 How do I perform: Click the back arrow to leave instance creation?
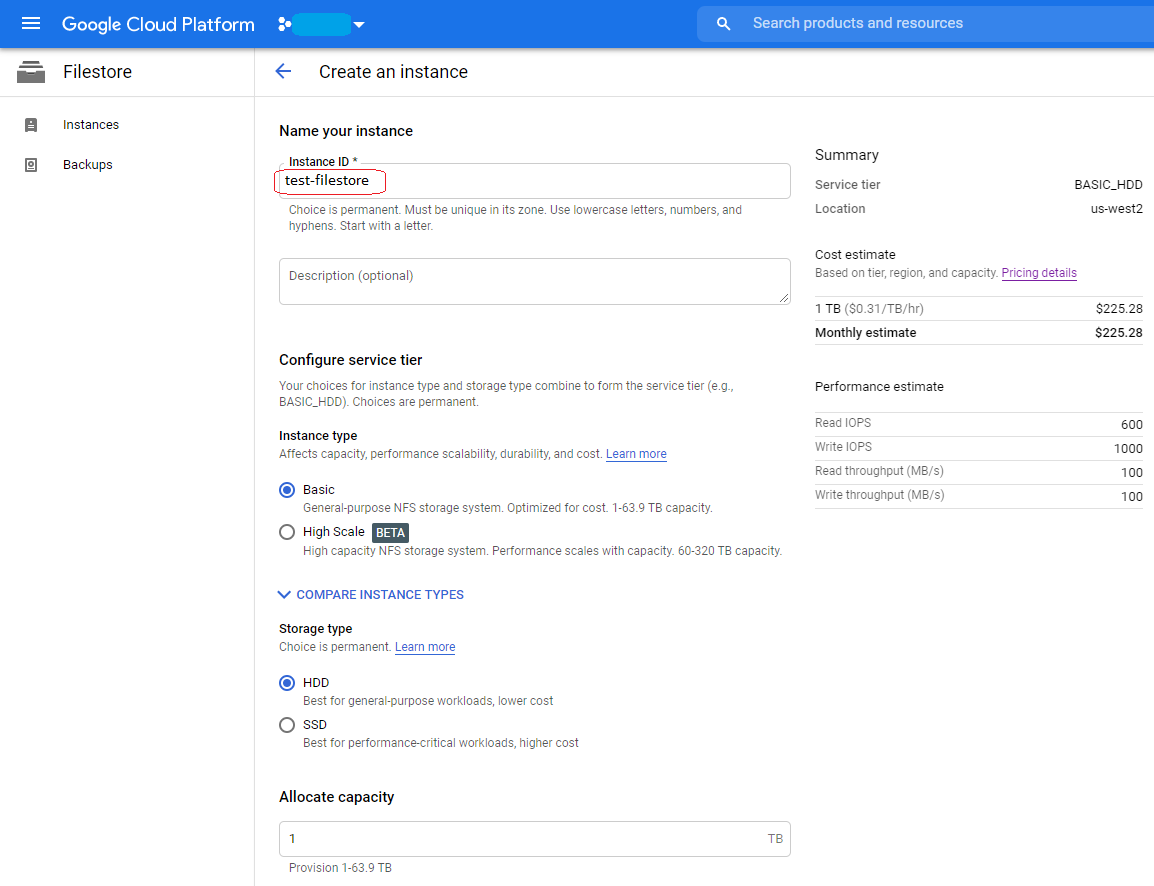click(283, 71)
